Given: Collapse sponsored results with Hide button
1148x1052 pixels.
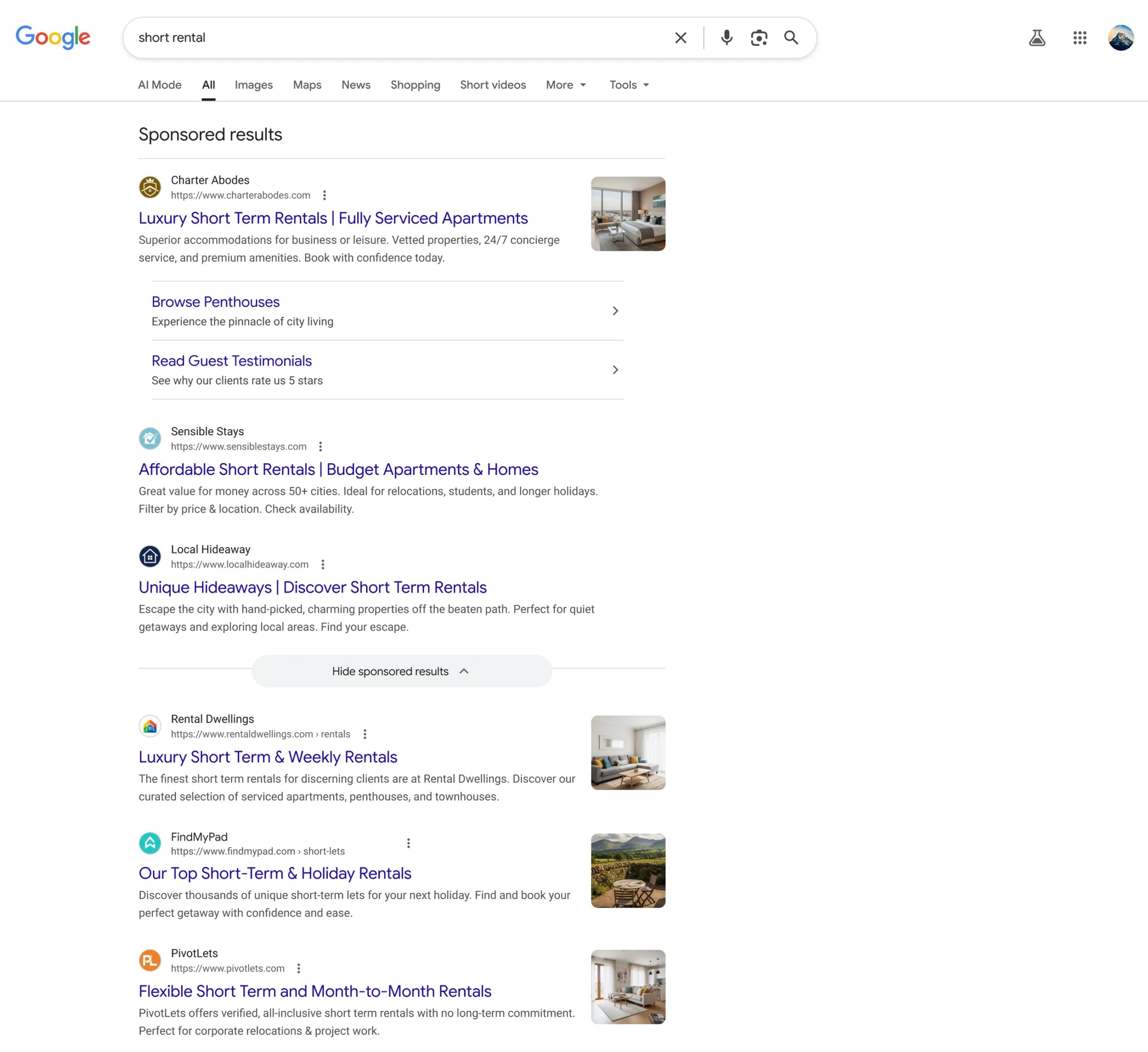Looking at the screenshot, I should (401, 671).
